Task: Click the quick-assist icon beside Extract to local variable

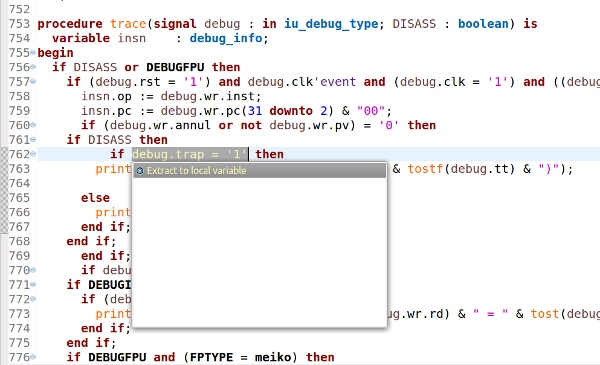Action: click(x=140, y=171)
